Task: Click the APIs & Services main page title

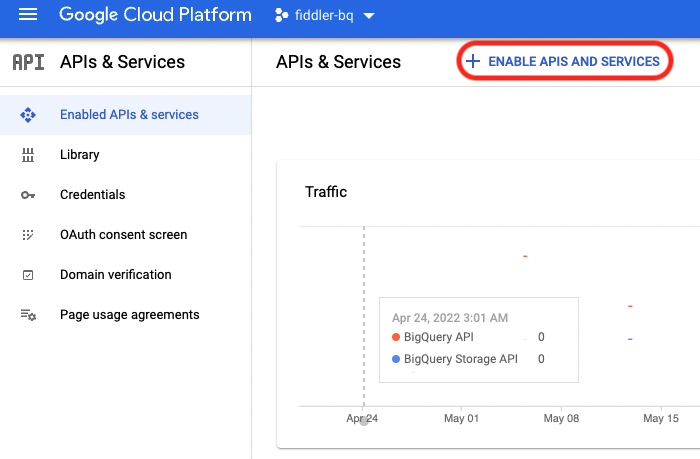Action: pos(338,62)
